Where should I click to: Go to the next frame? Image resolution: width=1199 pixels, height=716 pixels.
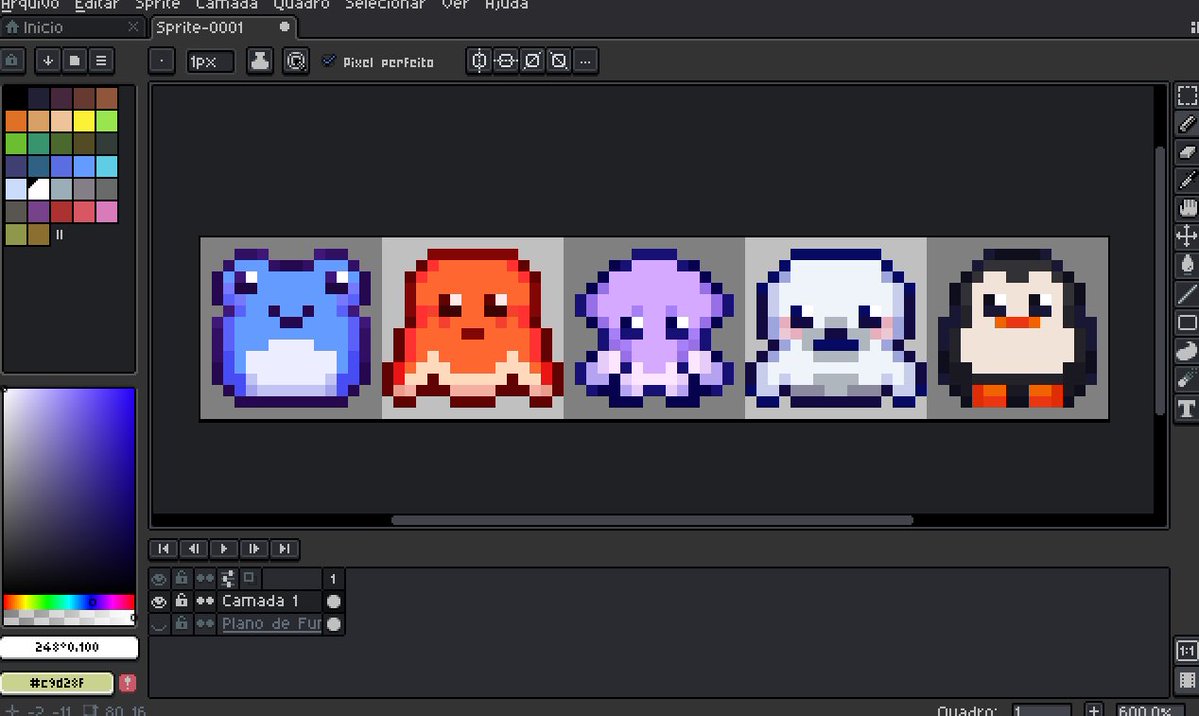[254, 548]
